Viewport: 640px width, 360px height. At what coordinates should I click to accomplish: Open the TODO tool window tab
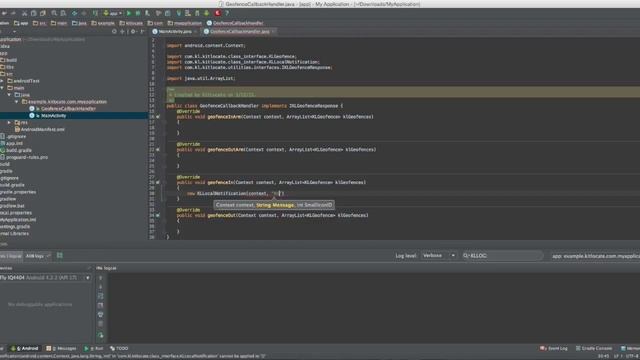tap(119, 348)
